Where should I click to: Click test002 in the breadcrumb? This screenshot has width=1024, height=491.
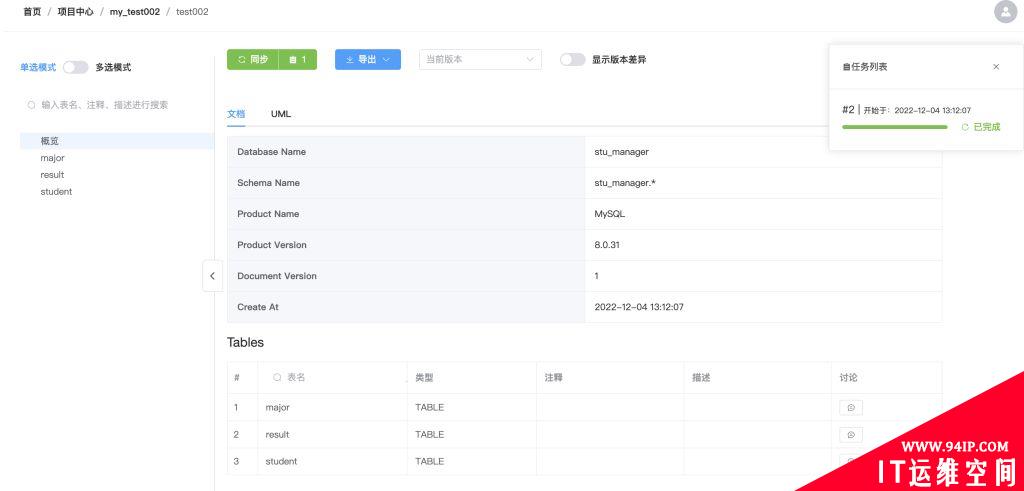[x=192, y=12]
